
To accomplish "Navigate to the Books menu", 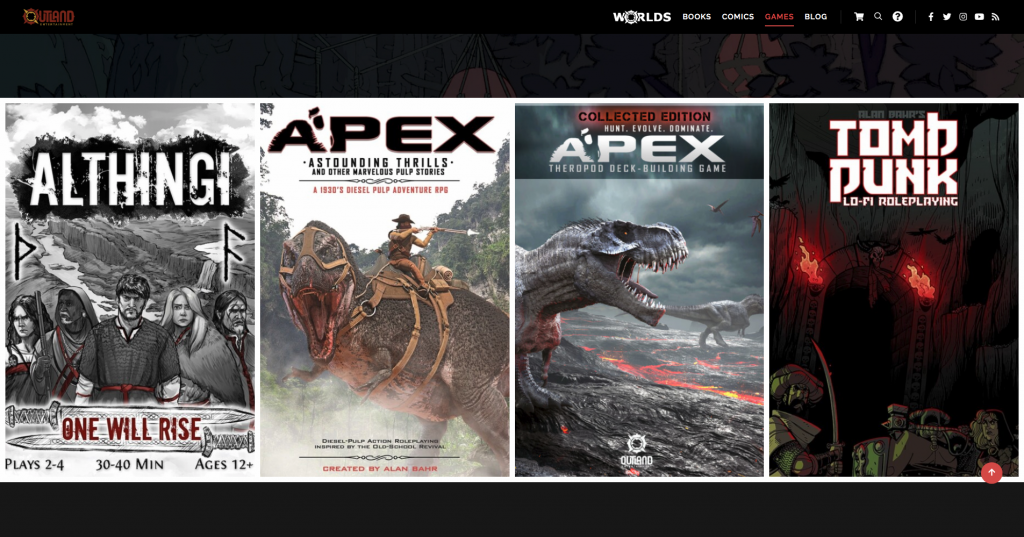I will pyautogui.click(x=696, y=17).
